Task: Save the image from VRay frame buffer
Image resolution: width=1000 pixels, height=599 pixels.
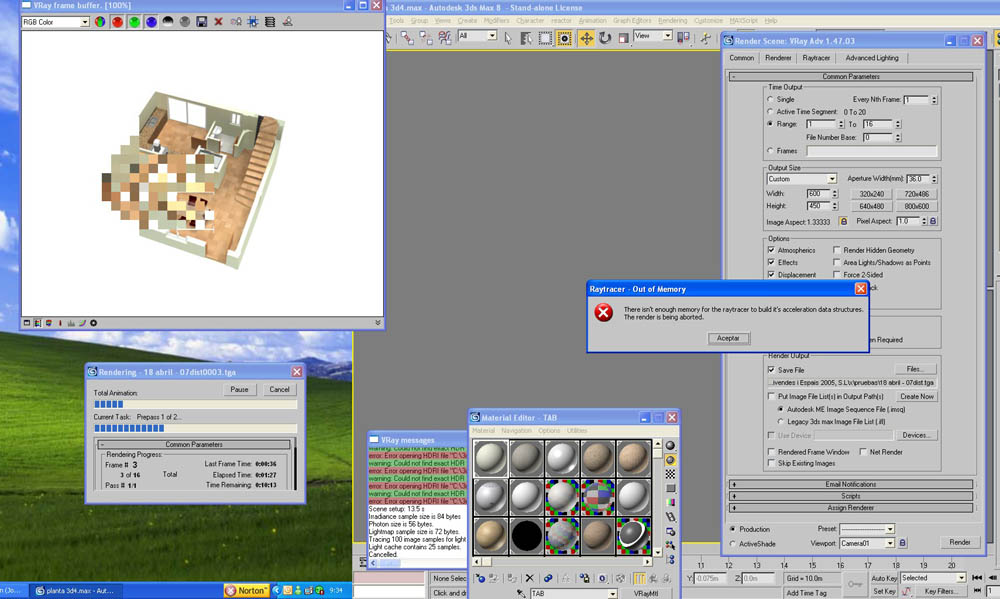Action: [x=202, y=22]
